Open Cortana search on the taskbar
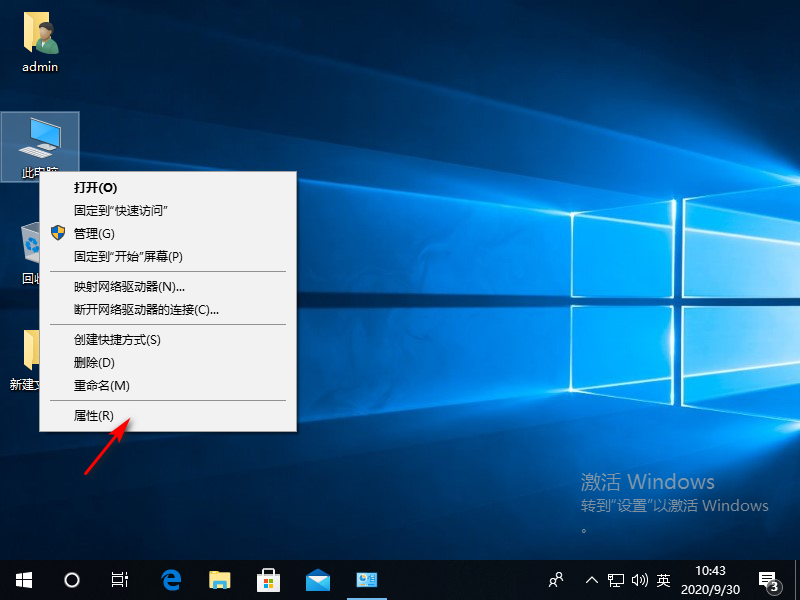The height and width of the screenshot is (600, 800). [70, 580]
